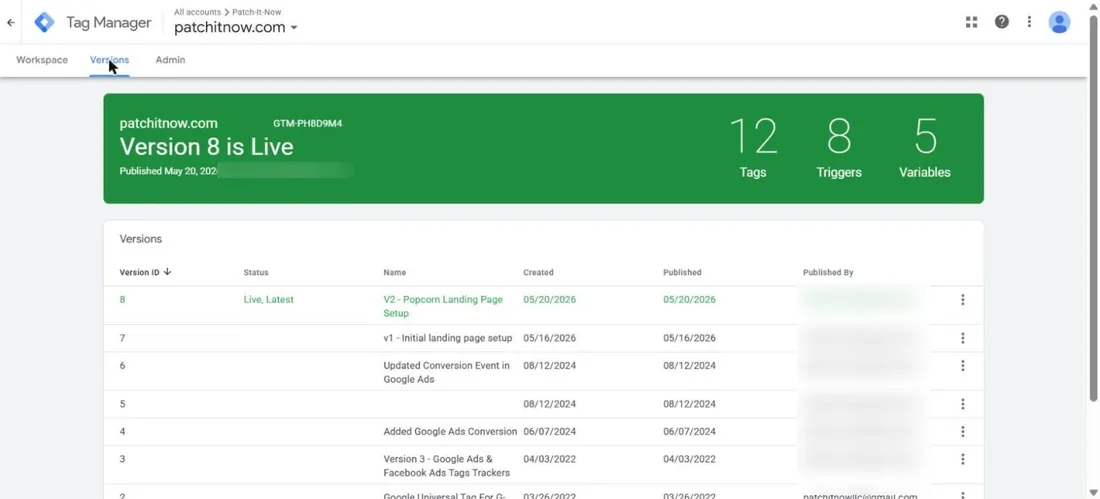
Task: Open v1 - Initial landing page setup version
Action: 448,338
